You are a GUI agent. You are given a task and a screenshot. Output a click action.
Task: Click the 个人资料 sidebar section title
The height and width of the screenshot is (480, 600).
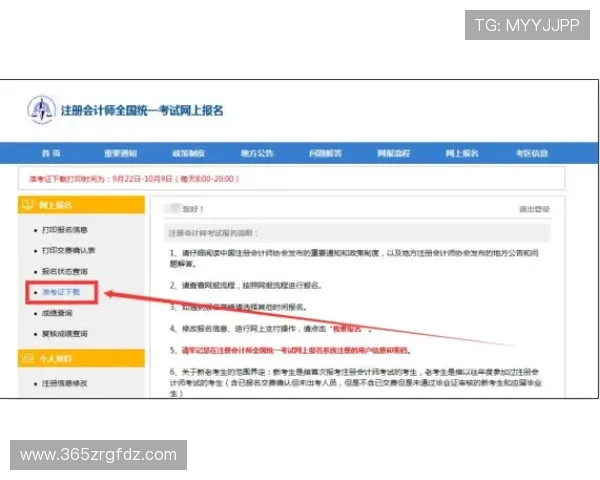pyautogui.click(x=55, y=359)
